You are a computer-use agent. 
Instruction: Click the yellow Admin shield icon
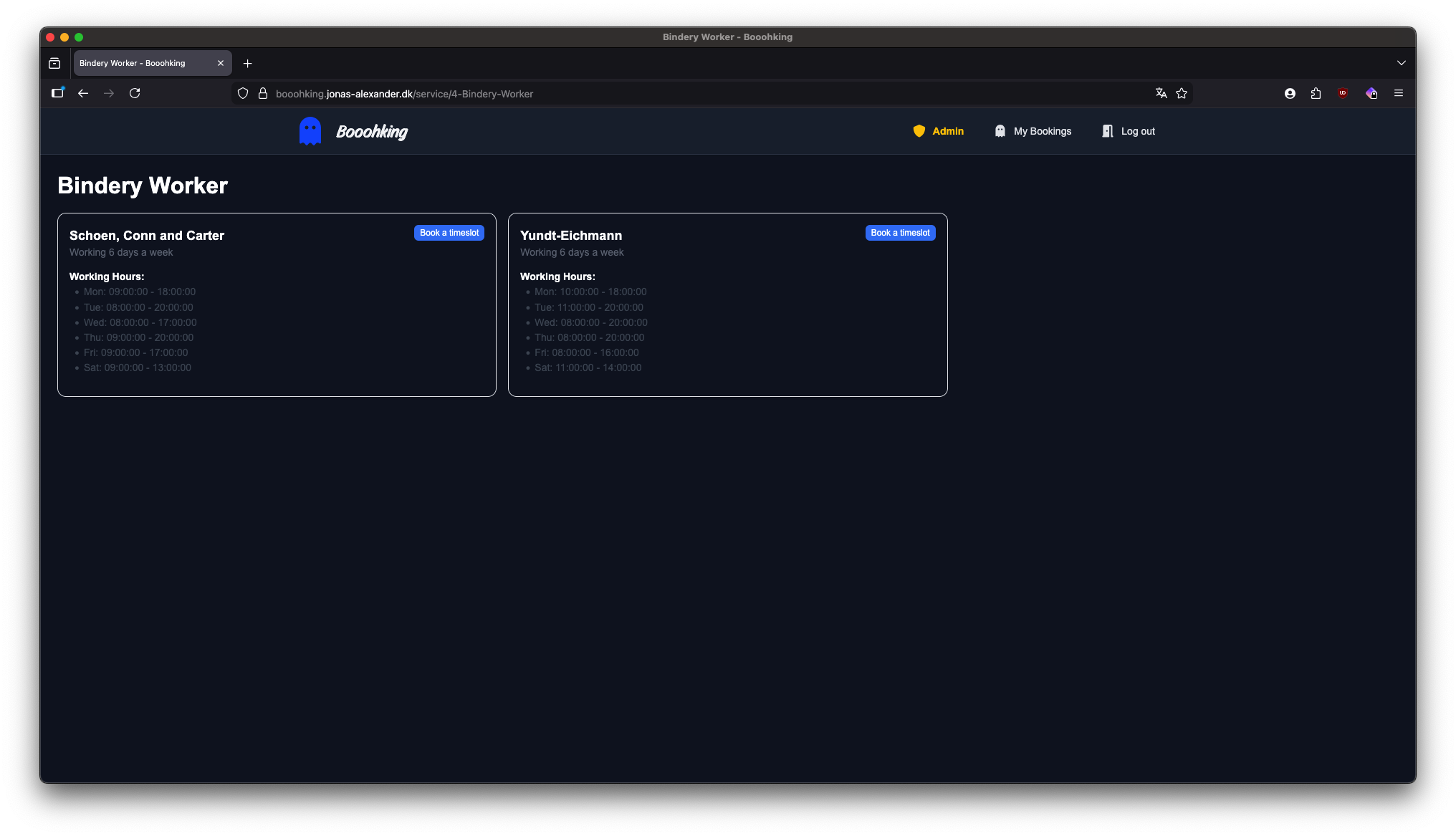coord(919,131)
